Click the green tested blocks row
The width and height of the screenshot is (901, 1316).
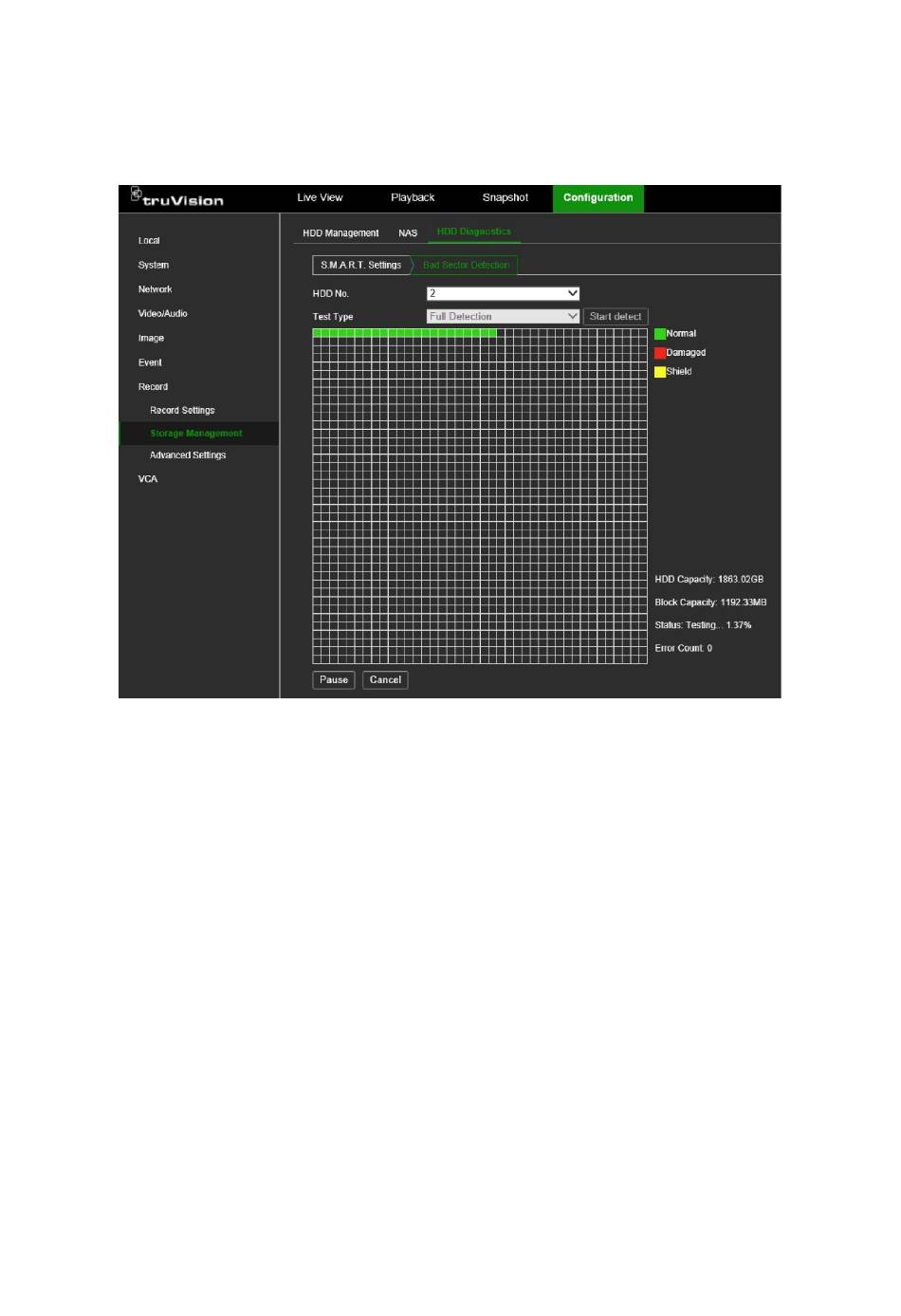pos(405,333)
